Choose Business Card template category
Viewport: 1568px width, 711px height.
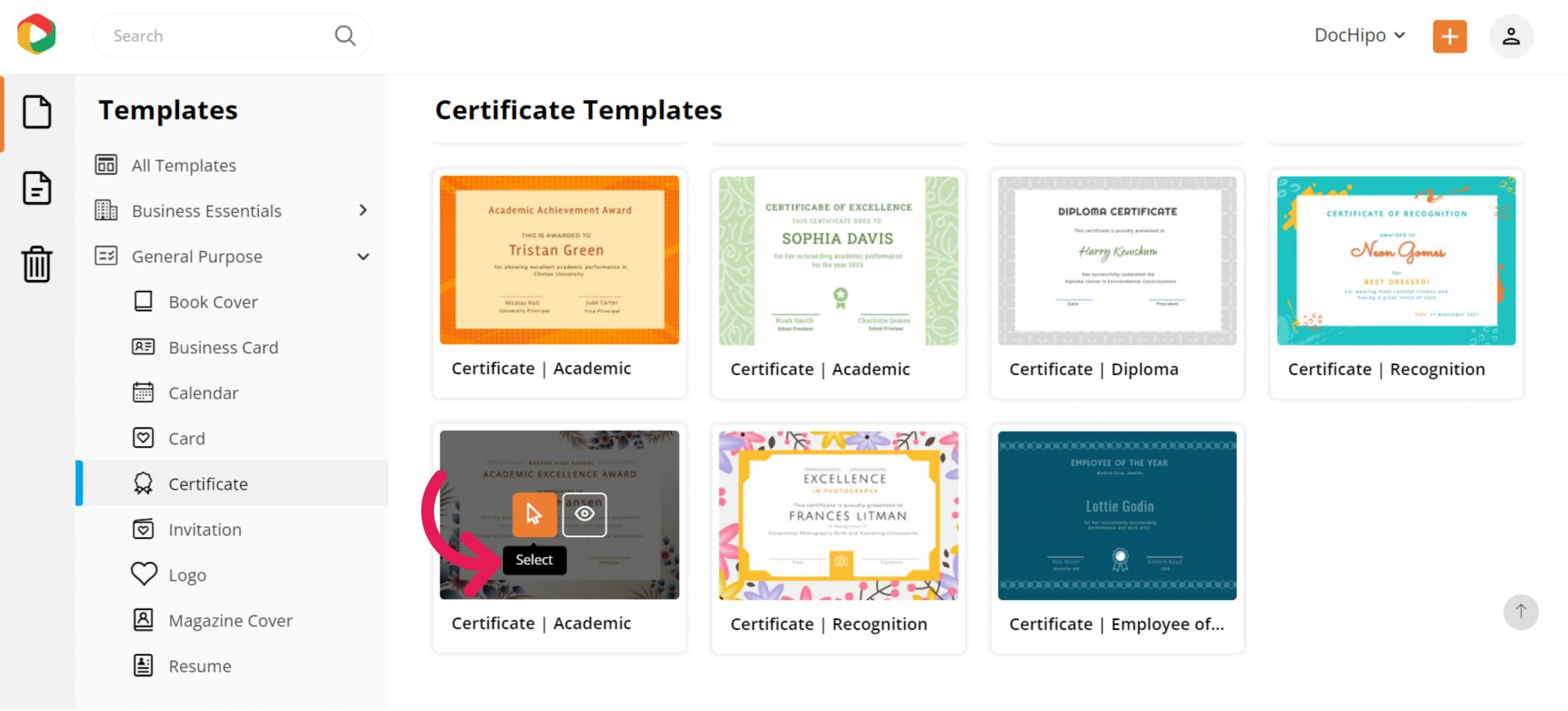(x=223, y=347)
